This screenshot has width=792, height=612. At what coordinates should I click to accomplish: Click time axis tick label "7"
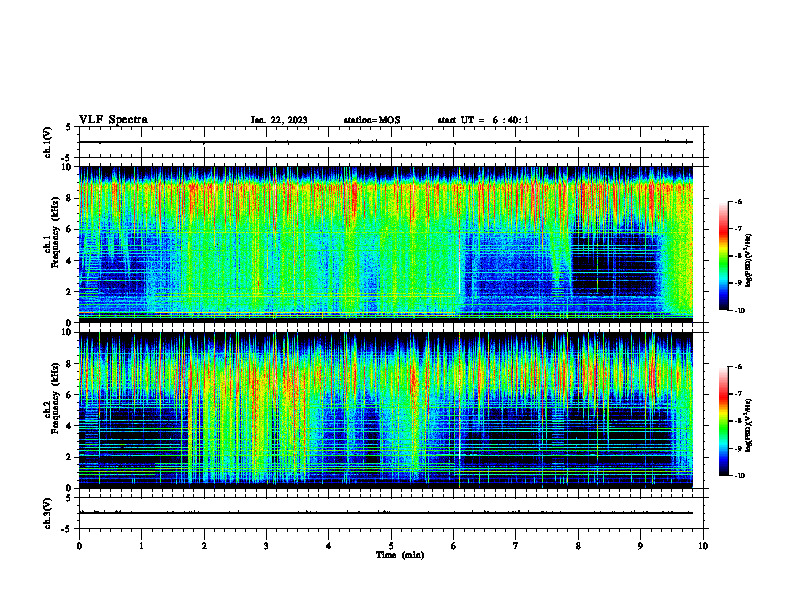click(516, 546)
